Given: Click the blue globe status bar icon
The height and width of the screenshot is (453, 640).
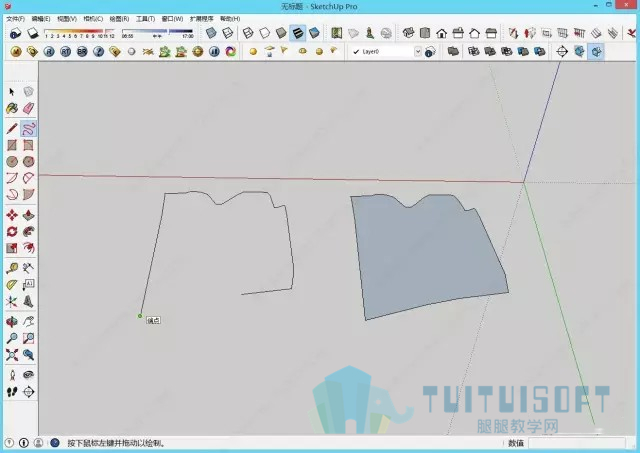Looking at the screenshot, I should [54, 443].
